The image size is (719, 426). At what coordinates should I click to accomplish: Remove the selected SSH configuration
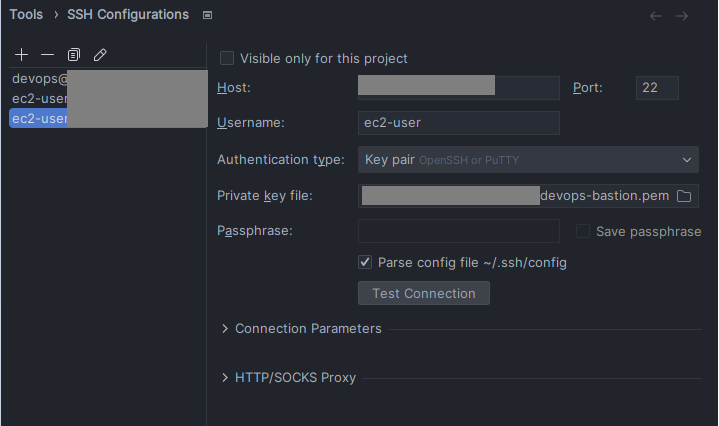click(47, 55)
